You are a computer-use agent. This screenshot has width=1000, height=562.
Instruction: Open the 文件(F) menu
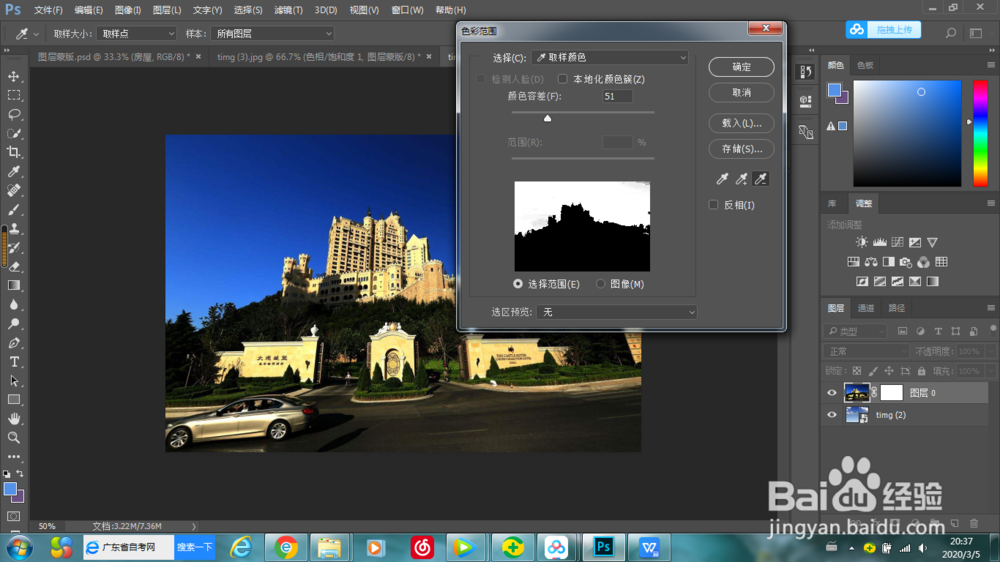pyautogui.click(x=48, y=10)
